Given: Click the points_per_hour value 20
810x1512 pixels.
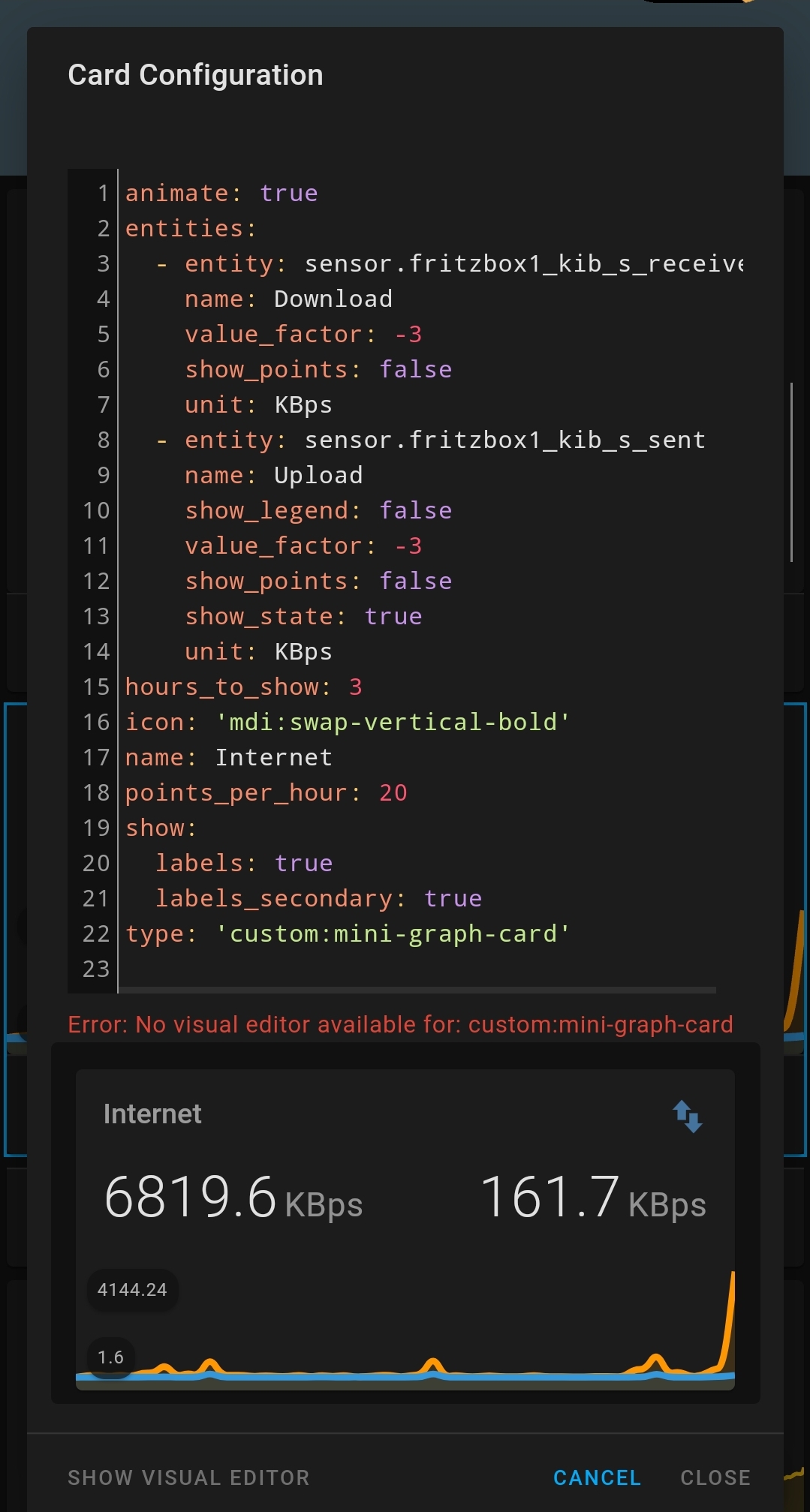Looking at the screenshot, I should [x=393, y=792].
